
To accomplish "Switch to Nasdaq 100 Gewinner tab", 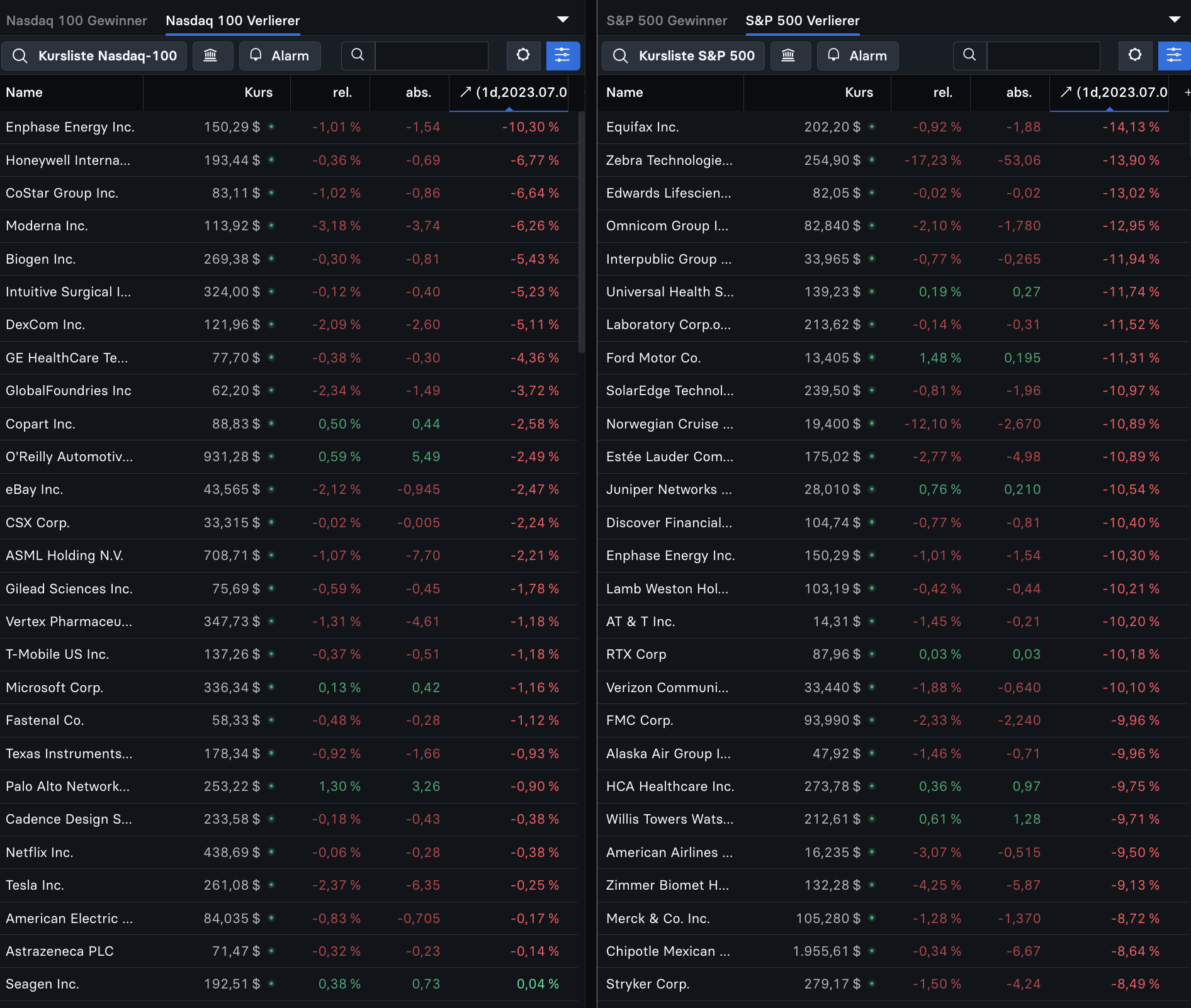I will pos(76,20).
